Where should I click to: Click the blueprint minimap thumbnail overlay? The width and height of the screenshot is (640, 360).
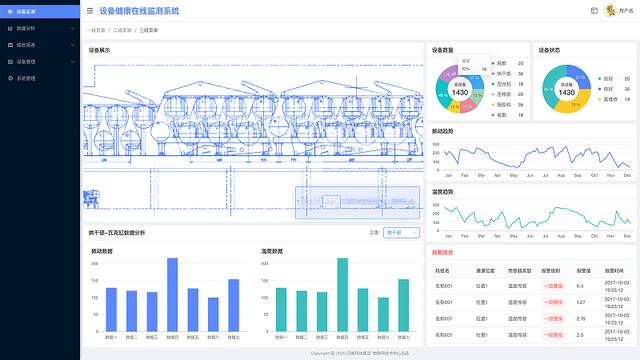[x=358, y=202]
